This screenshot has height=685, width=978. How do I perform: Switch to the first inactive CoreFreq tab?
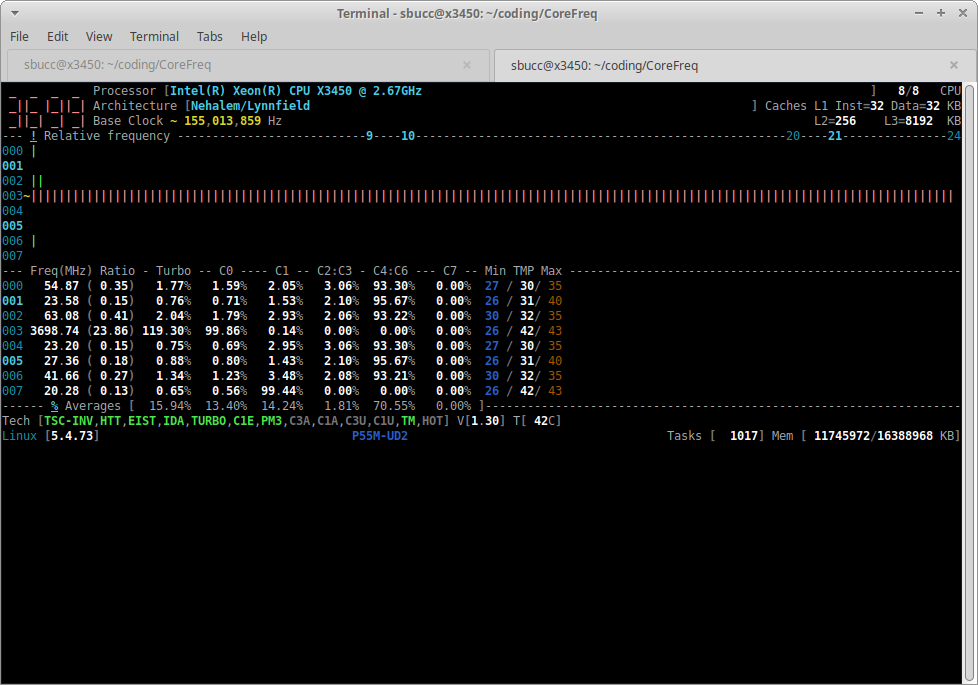[248, 65]
